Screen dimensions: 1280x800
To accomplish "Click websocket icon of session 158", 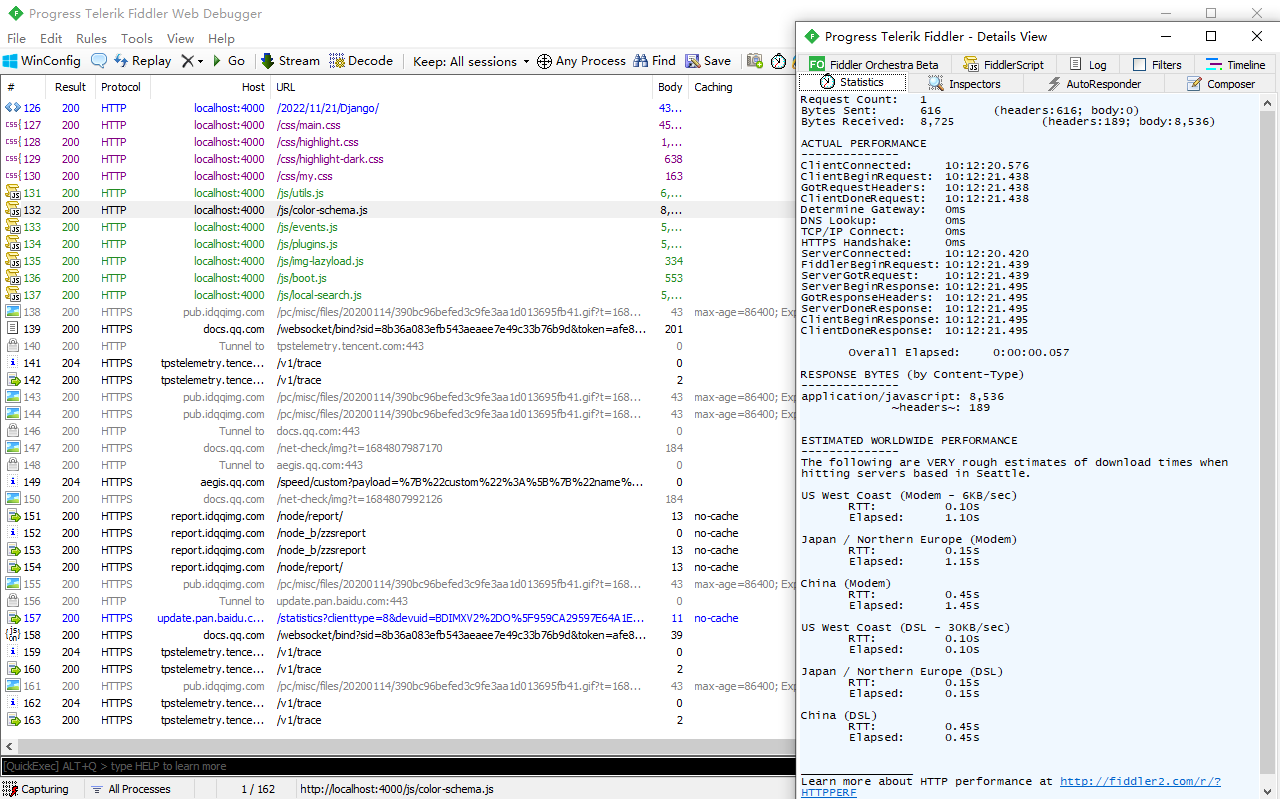I will [x=12, y=635].
